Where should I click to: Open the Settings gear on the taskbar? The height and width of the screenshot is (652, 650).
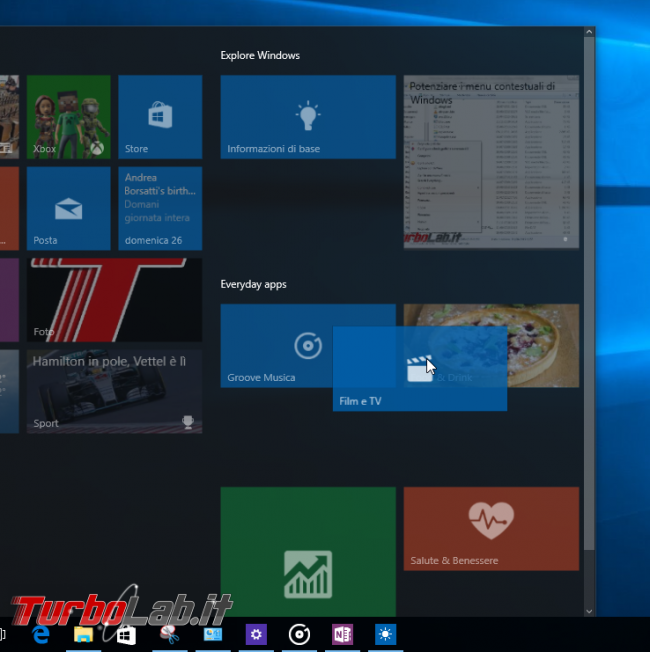[256, 635]
